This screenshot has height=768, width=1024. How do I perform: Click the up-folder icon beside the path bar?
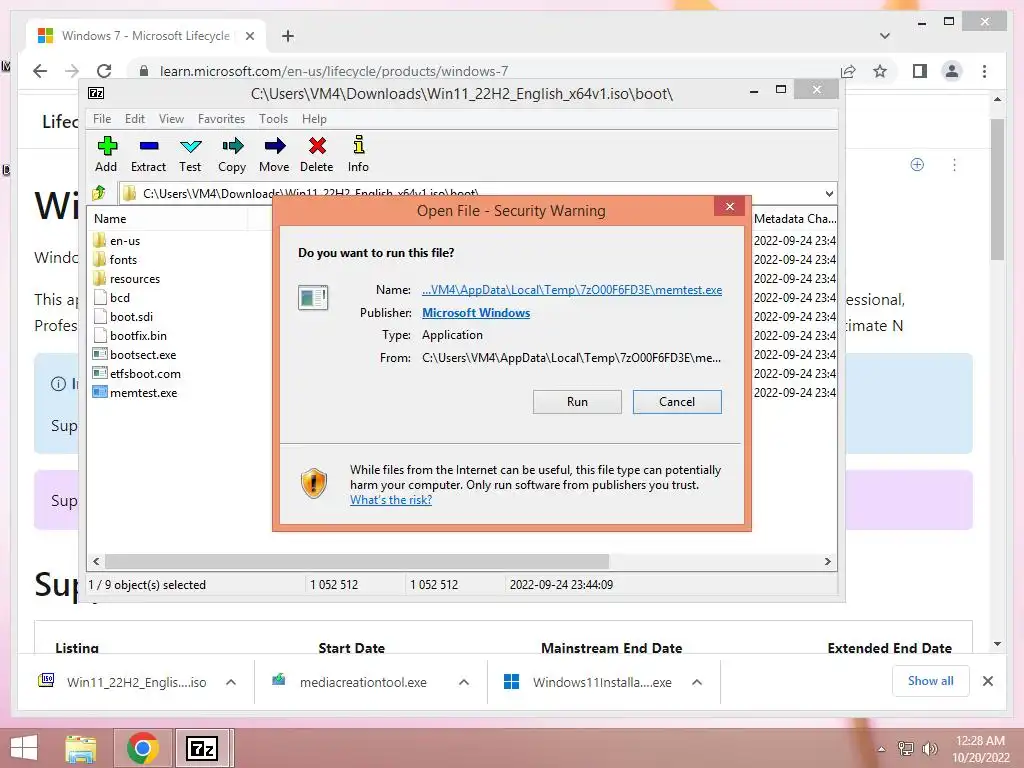point(99,193)
